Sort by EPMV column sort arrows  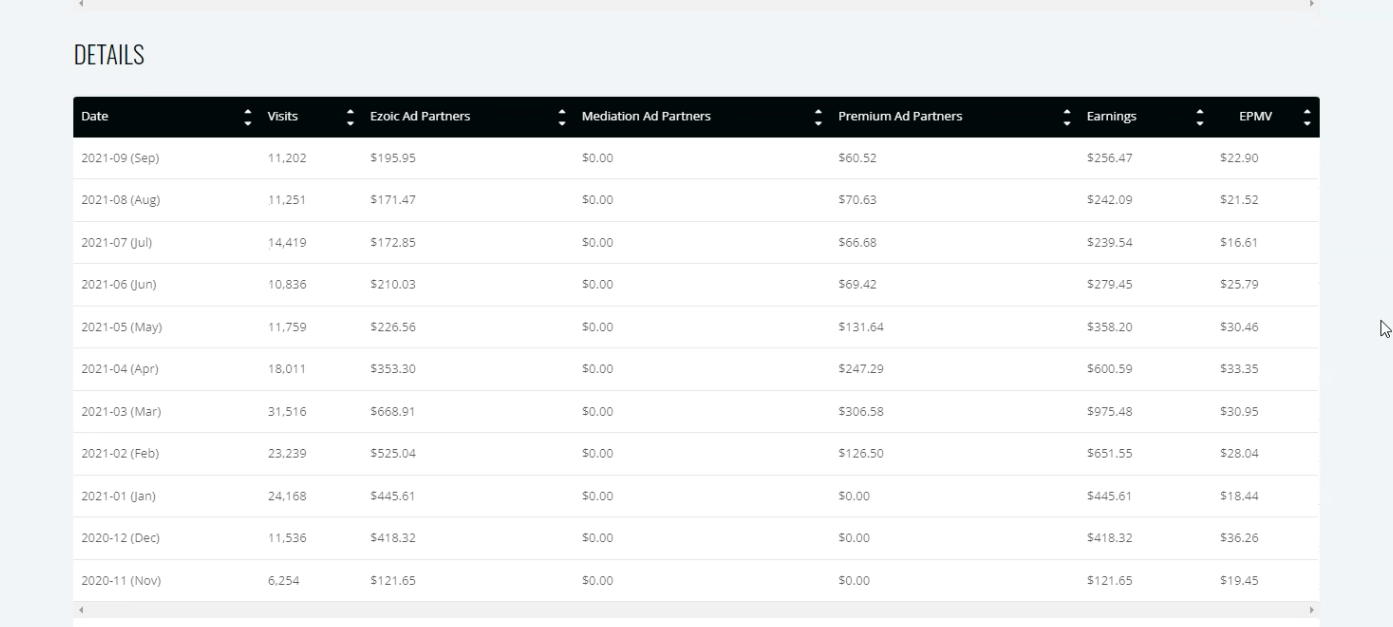[x=1307, y=117]
